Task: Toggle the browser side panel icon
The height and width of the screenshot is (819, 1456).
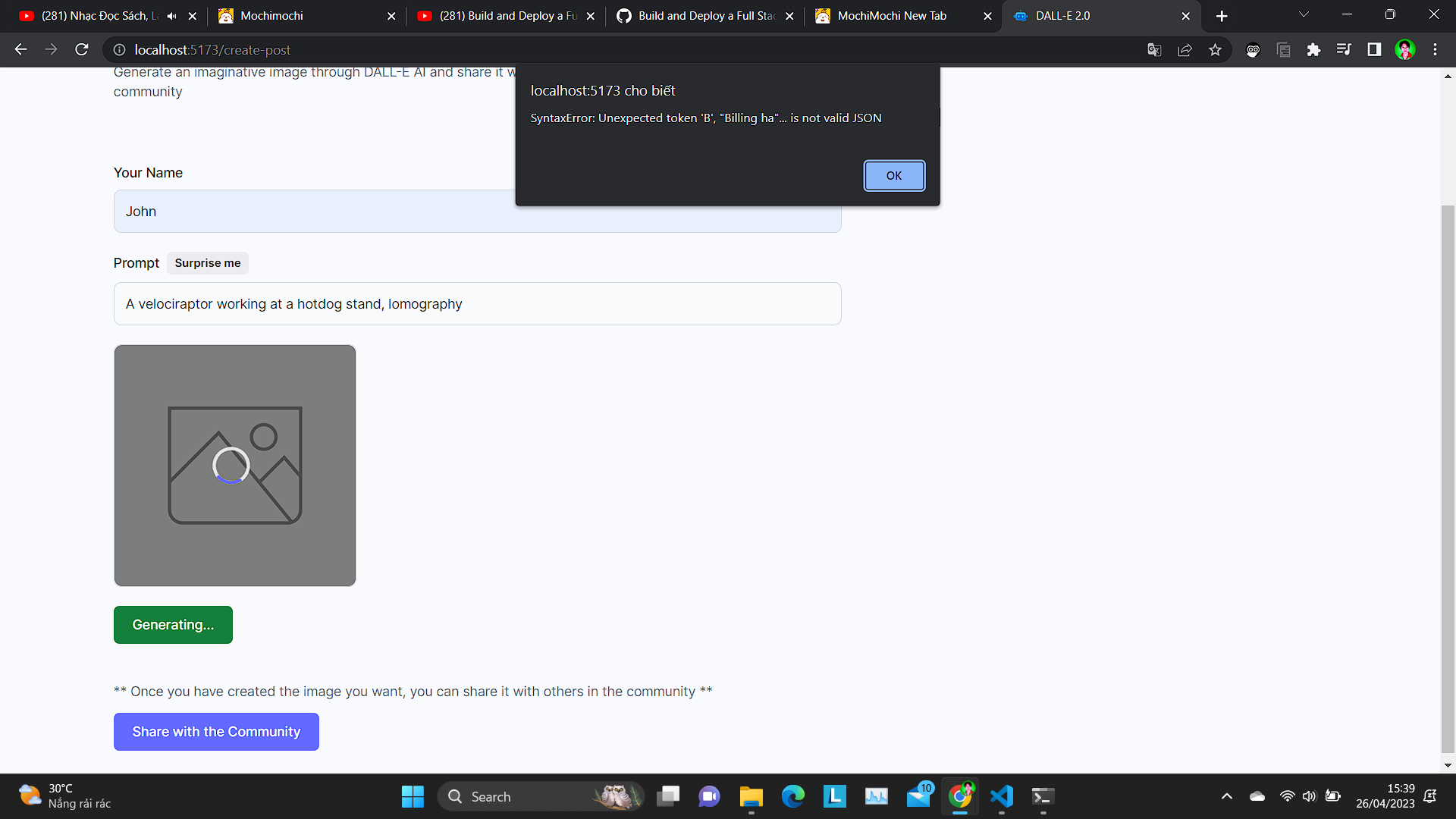Action: [x=1374, y=50]
